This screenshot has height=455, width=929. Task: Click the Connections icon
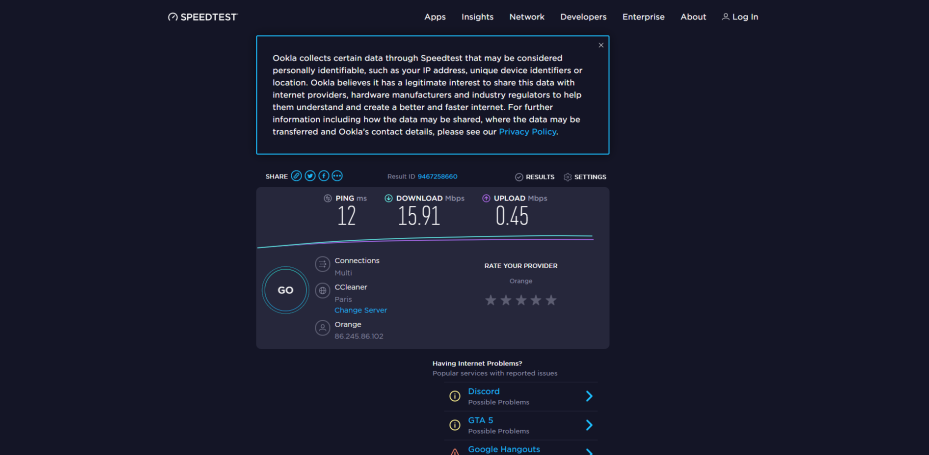click(x=322, y=264)
